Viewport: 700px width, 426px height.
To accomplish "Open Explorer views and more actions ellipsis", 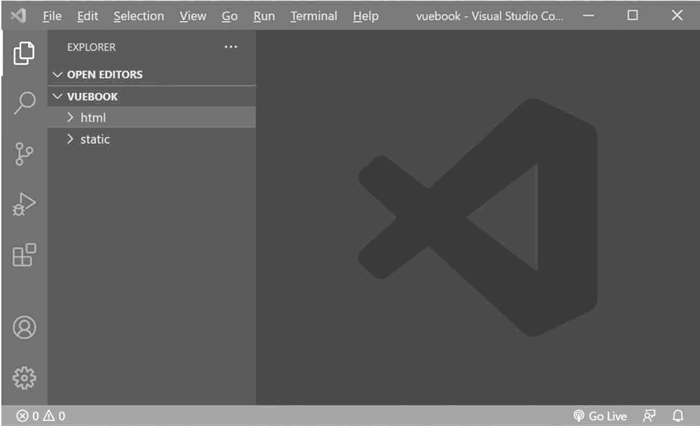I will click(231, 47).
